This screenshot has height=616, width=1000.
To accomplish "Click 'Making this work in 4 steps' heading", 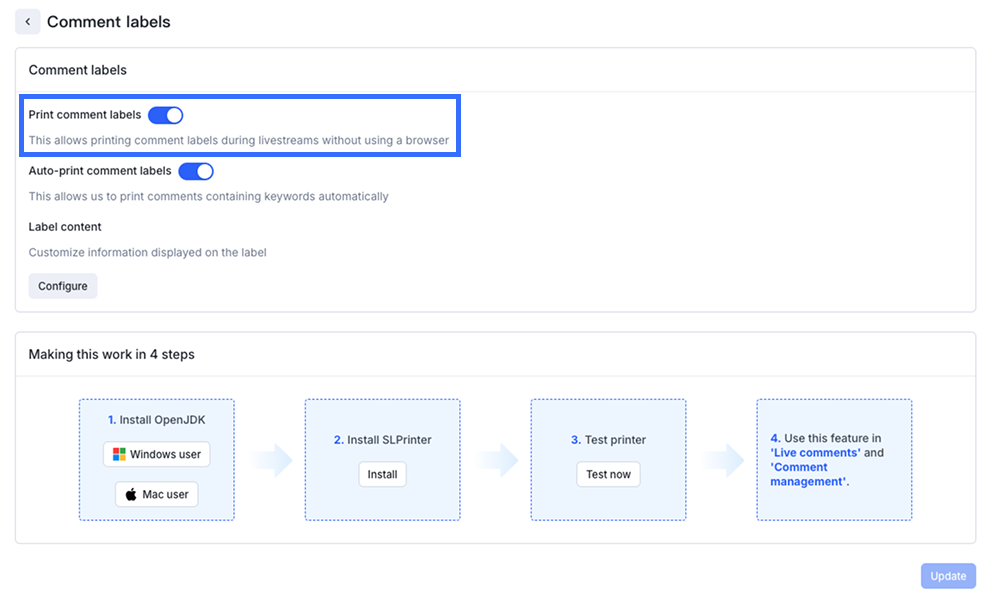I will point(112,354).
